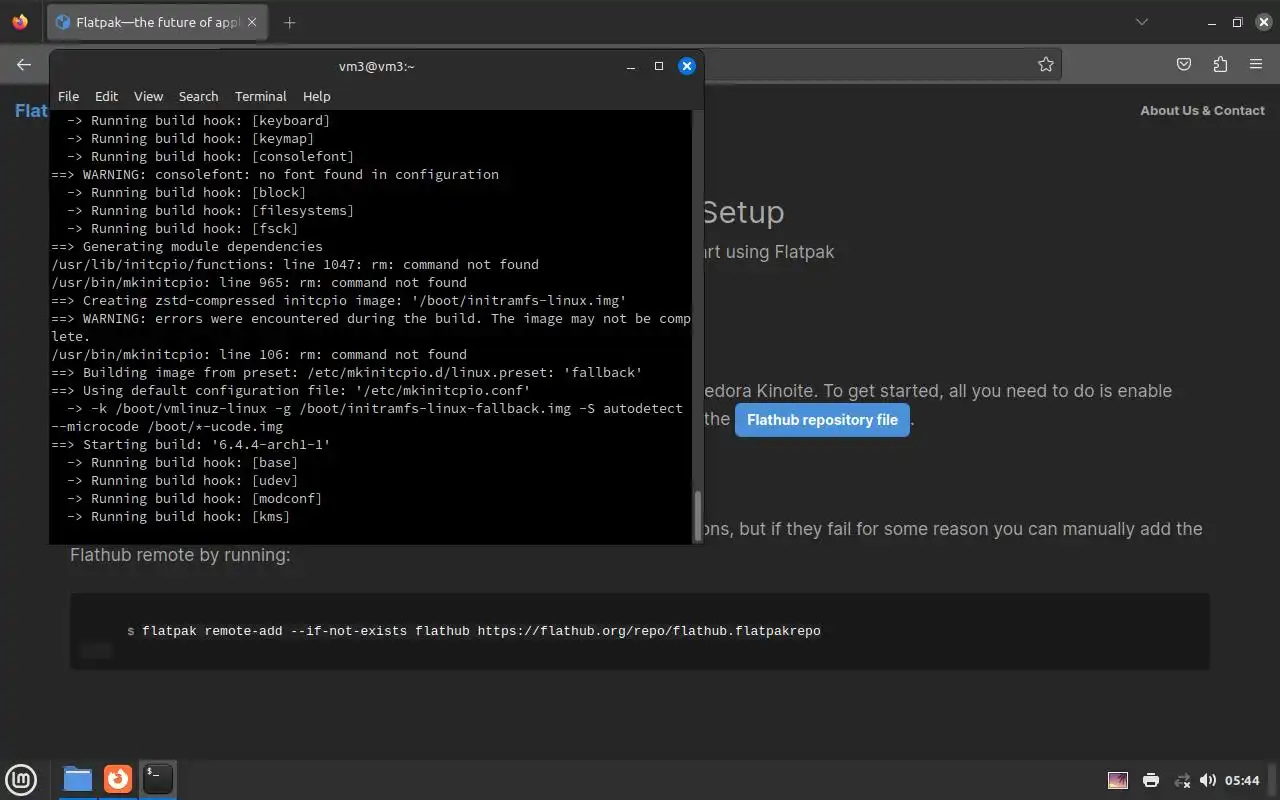This screenshot has height=800, width=1280.
Task: Open the Terminal menu in menu bar
Action: tap(261, 96)
